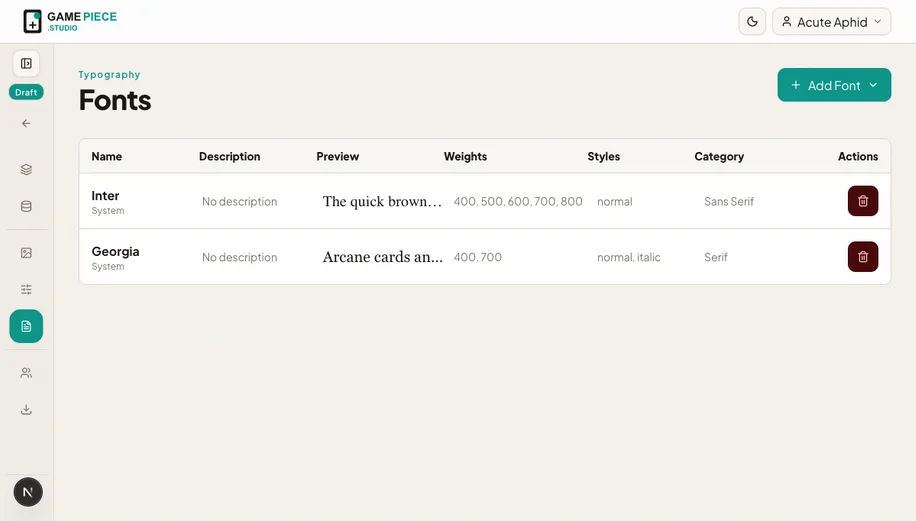Select the Inter font name
Screen dimensions: 916x521
tap(105, 196)
